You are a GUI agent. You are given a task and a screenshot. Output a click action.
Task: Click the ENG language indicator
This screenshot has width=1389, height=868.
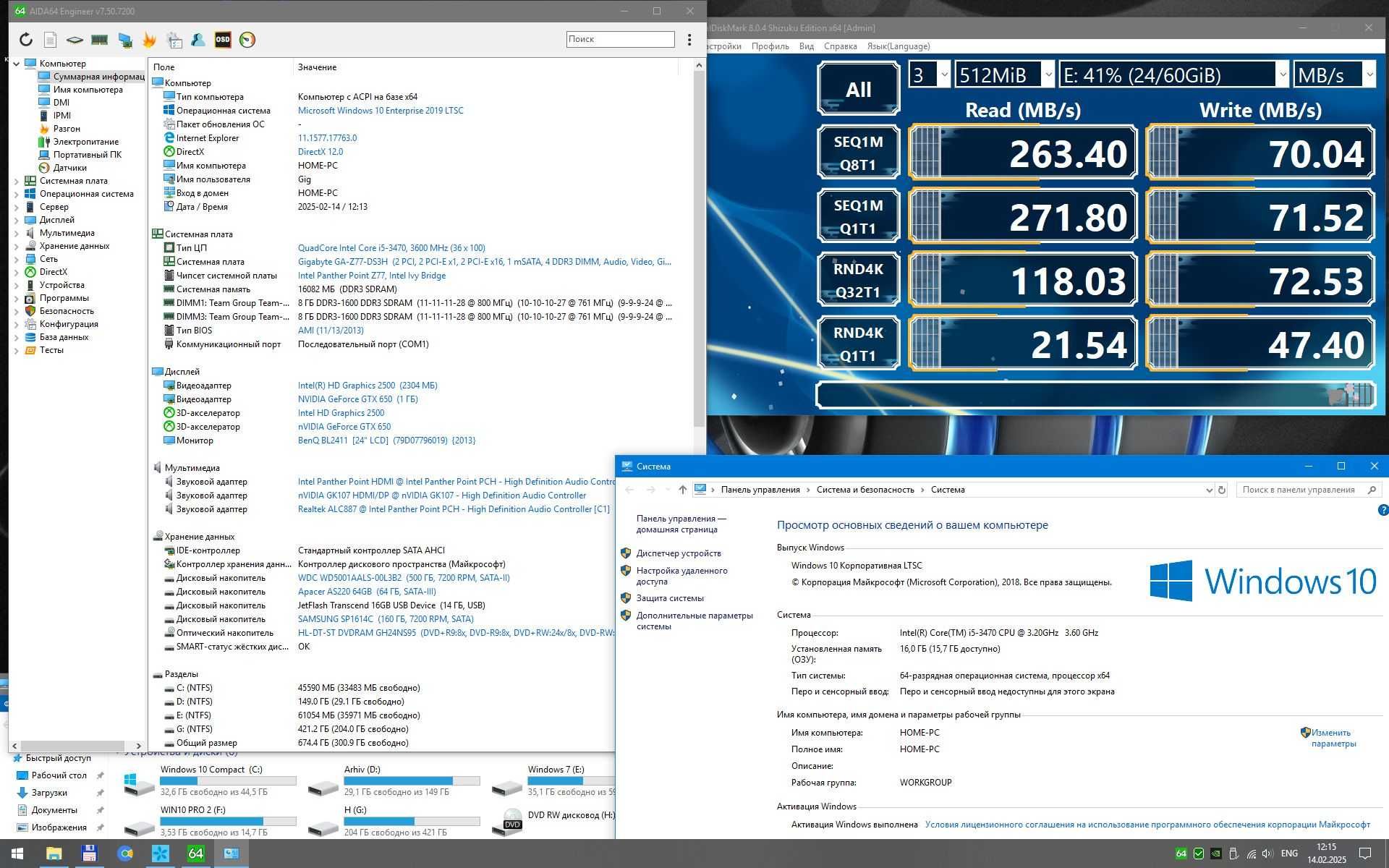[1289, 854]
